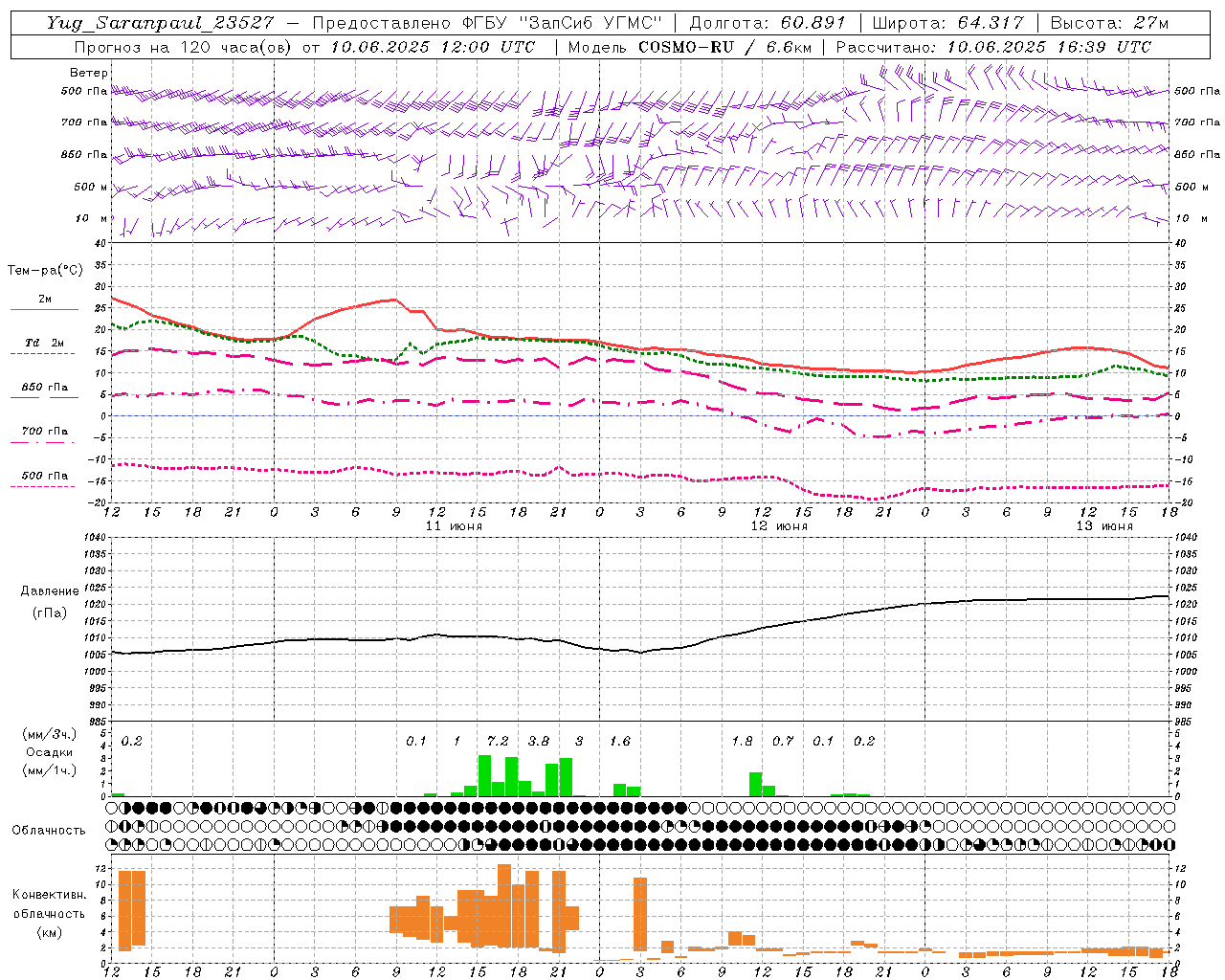Viewport: 1225px width, 980px height.
Task: Click the date label '13 июня'
Action: (x=1104, y=526)
